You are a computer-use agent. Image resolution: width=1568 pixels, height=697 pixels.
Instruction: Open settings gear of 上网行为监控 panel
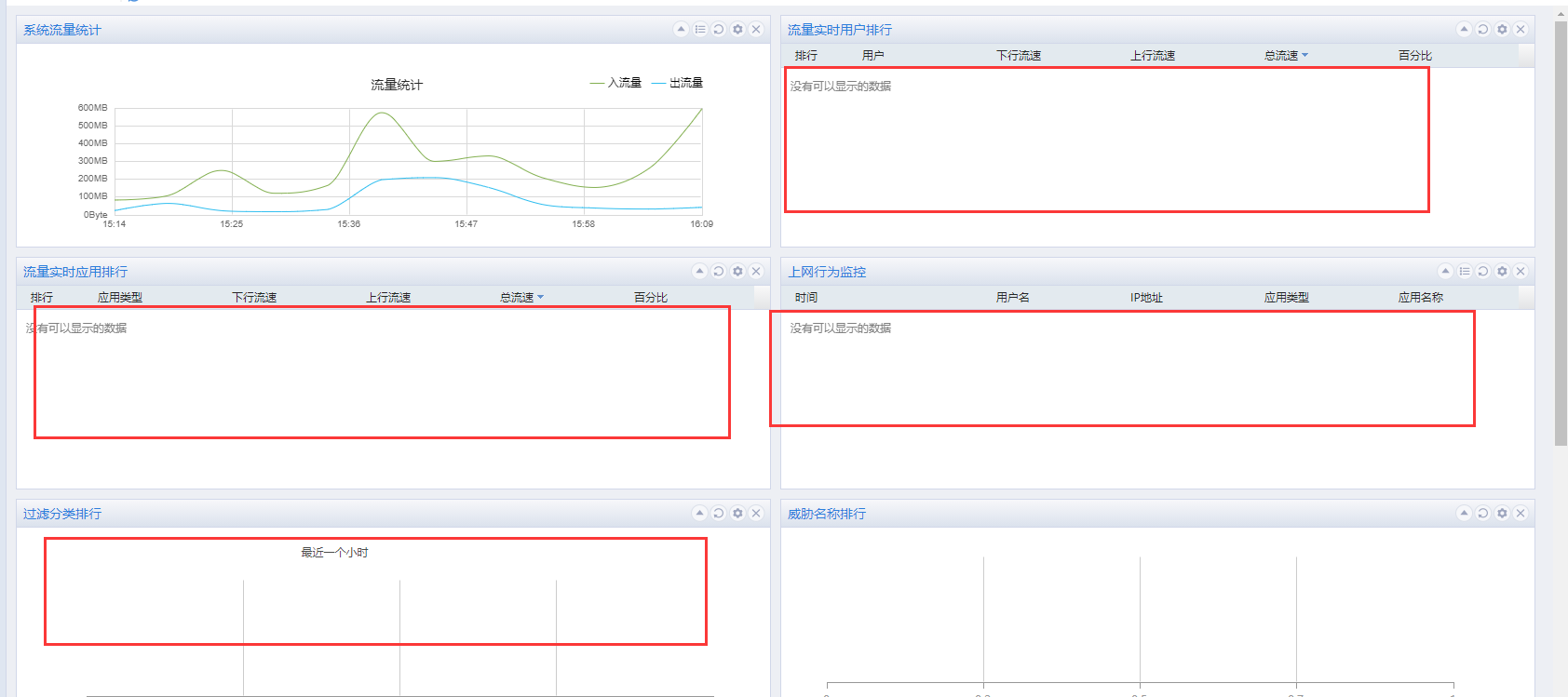click(x=1502, y=272)
